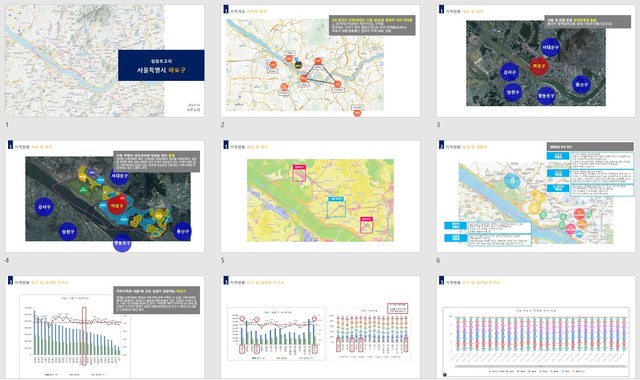Click slide number label "2"
This screenshot has width=640, height=380.
pyautogui.click(x=222, y=124)
